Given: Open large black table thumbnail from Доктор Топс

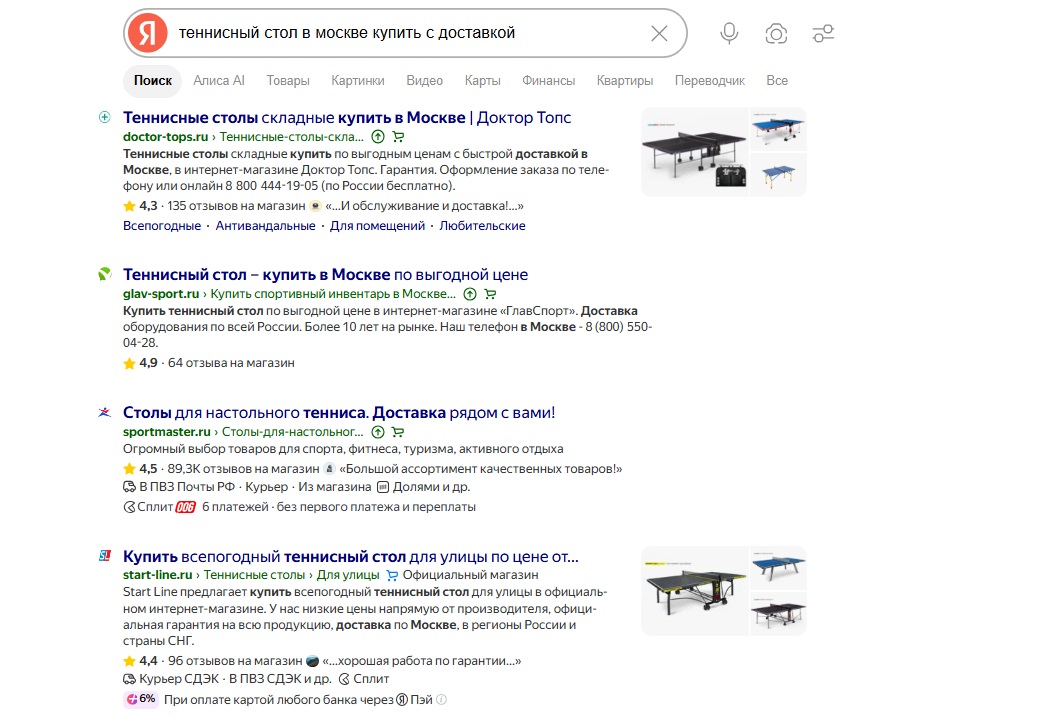Looking at the screenshot, I should (x=694, y=152).
